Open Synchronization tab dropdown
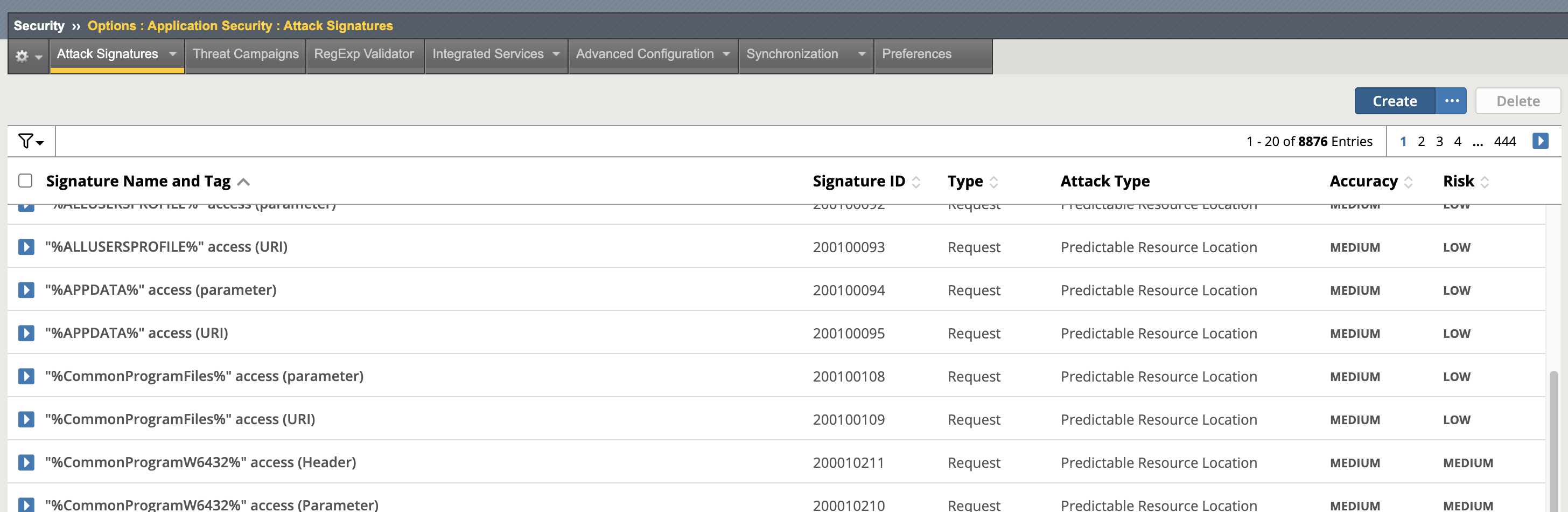1568x512 pixels. point(862,54)
